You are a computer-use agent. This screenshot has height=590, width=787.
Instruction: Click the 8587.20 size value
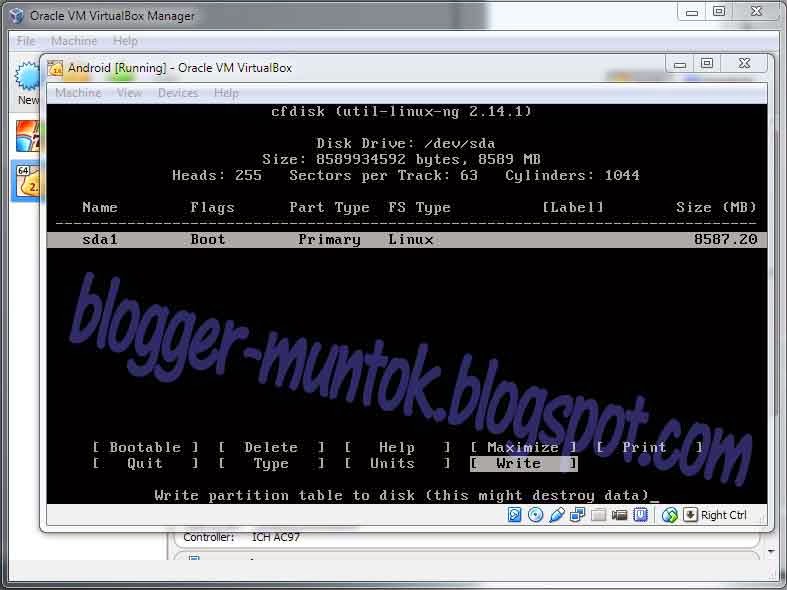pos(725,239)
